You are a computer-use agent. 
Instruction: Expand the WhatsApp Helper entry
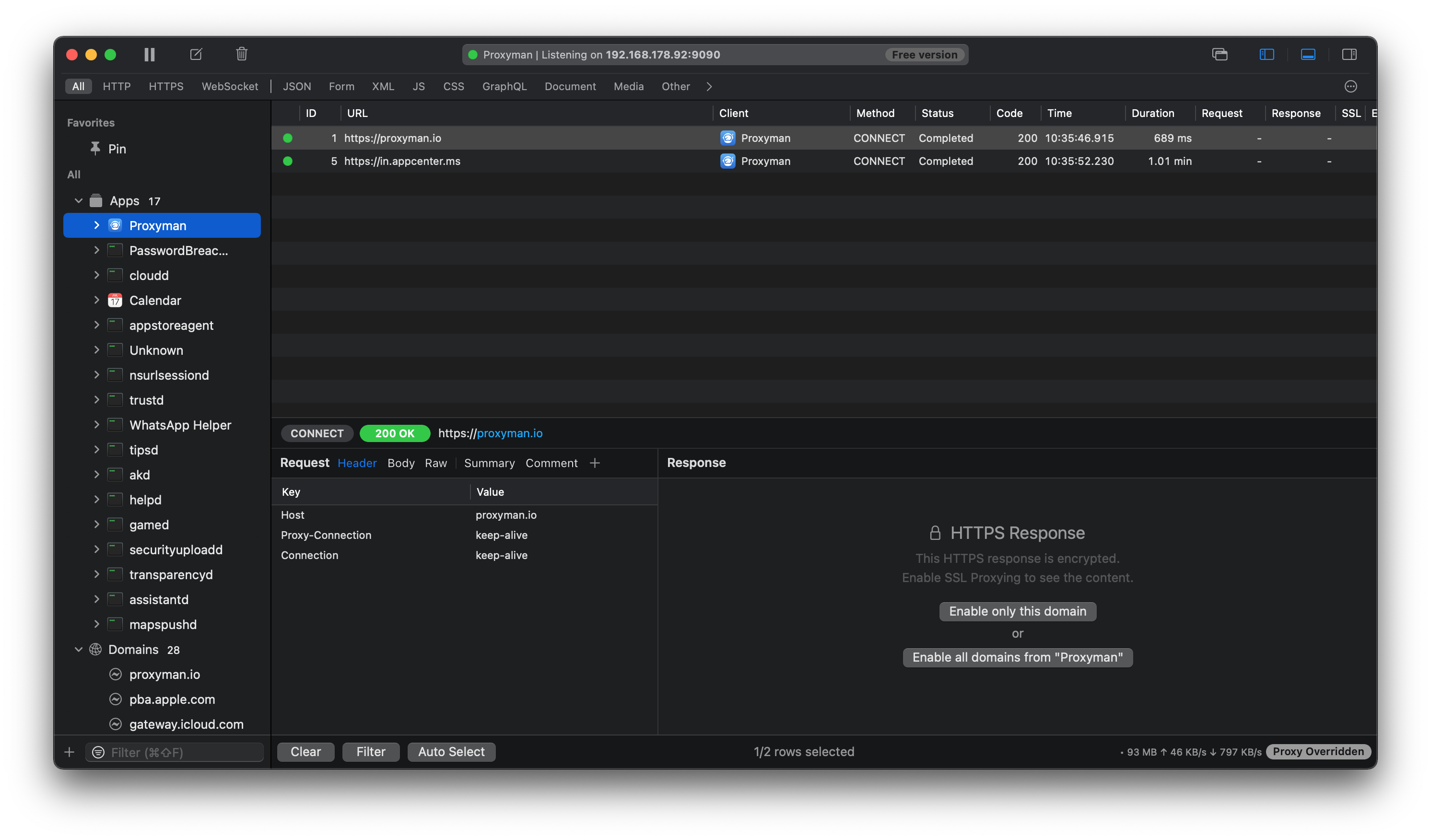(96, 425)
